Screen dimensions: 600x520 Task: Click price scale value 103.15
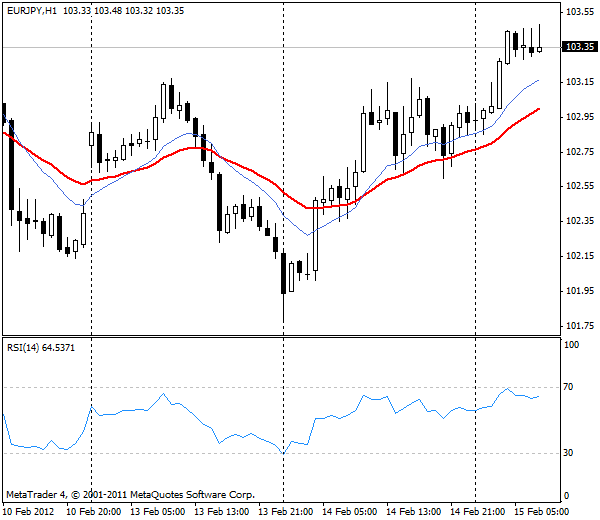[x=580, y=82]
